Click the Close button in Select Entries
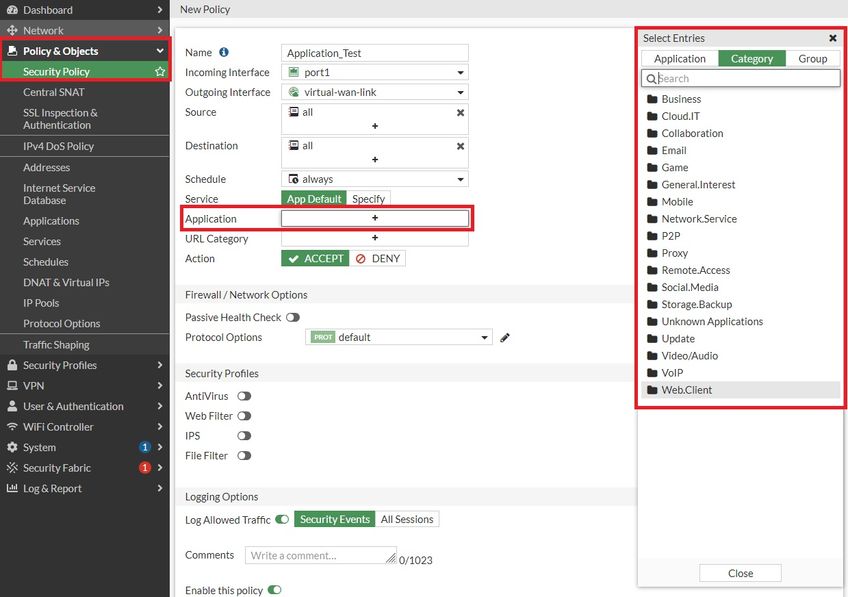Screen dimensions: 848x597 [x=740, y=573]
